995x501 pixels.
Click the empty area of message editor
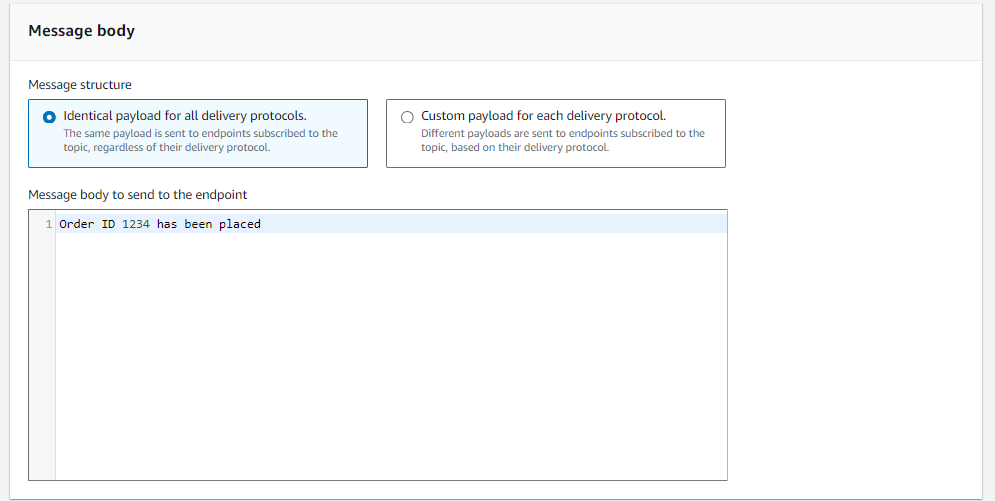tap(390, 340)
